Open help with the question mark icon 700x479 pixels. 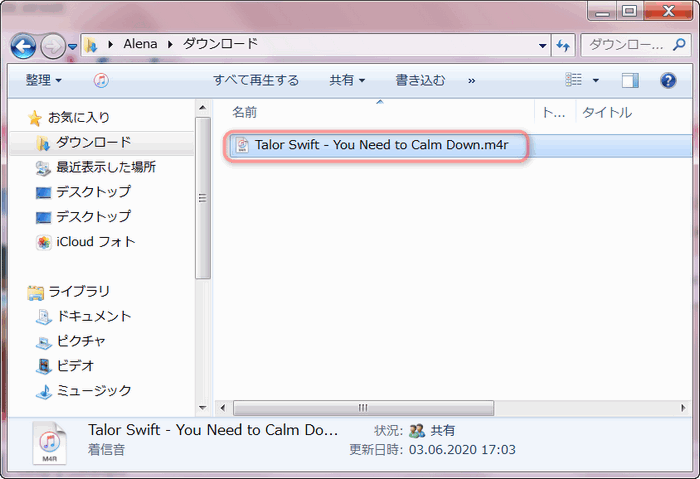click(668, 80)
